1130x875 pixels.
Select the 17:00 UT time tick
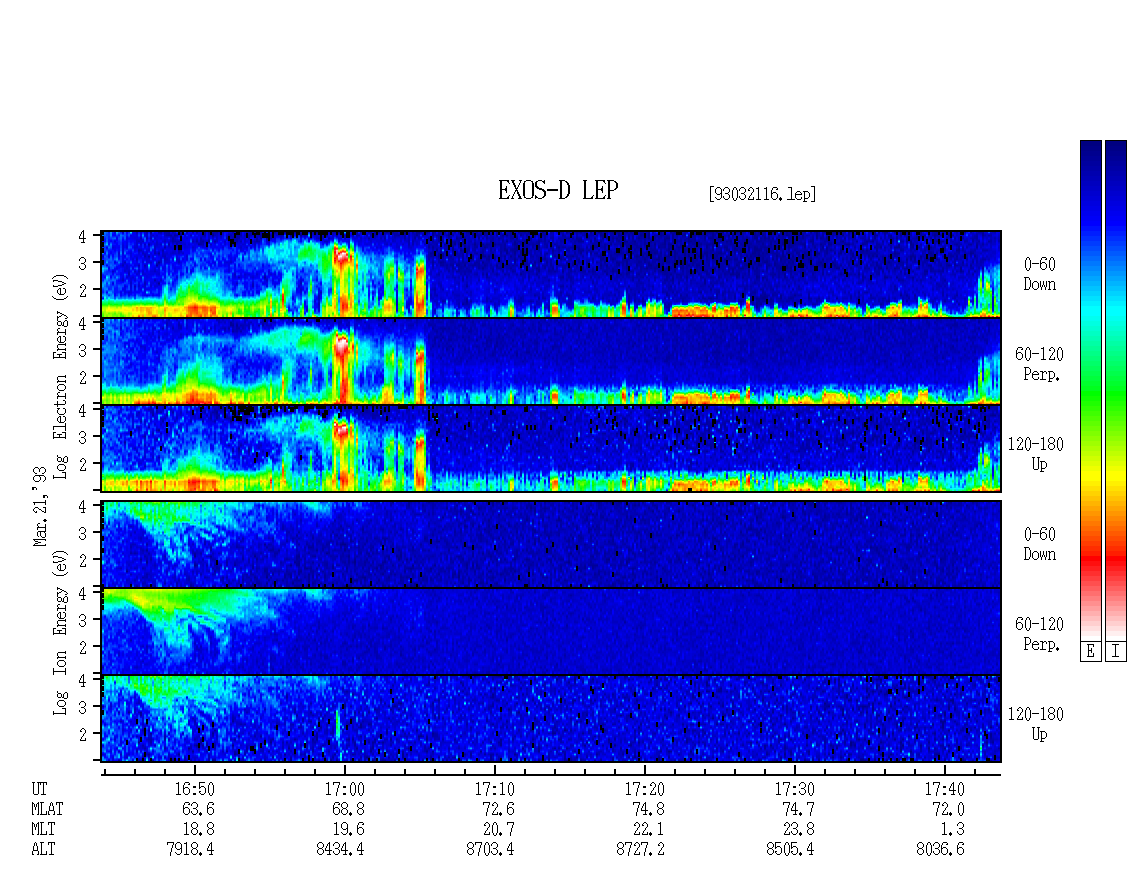pos(344,789)
